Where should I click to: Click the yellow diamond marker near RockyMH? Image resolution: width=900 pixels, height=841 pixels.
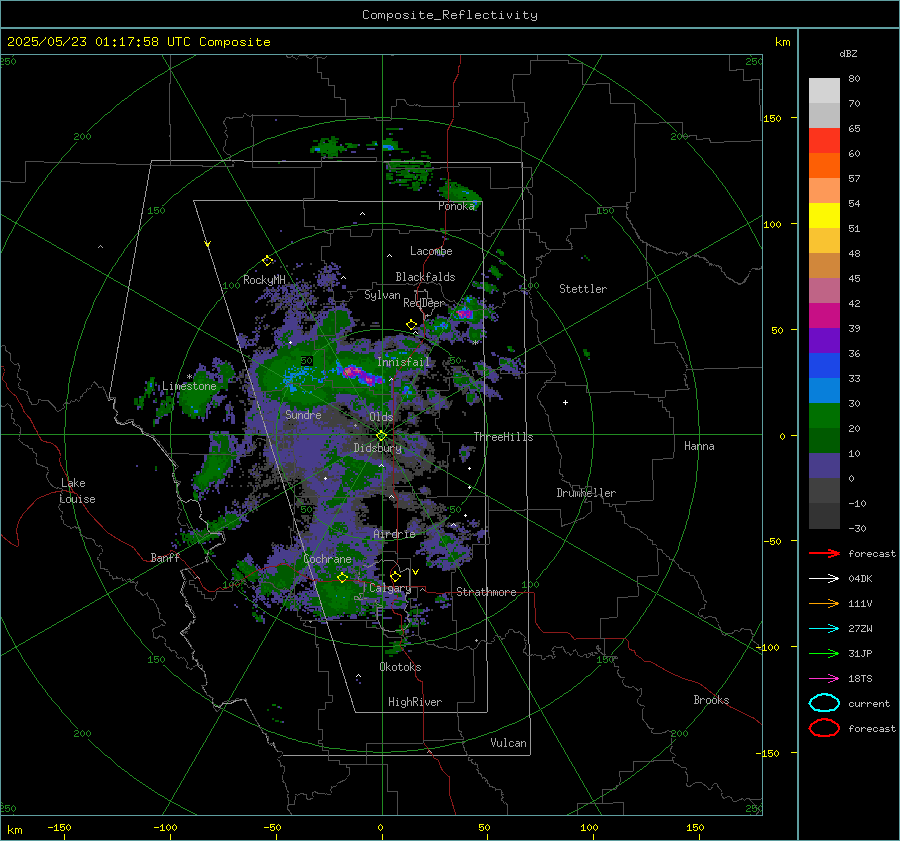point(267,261)
